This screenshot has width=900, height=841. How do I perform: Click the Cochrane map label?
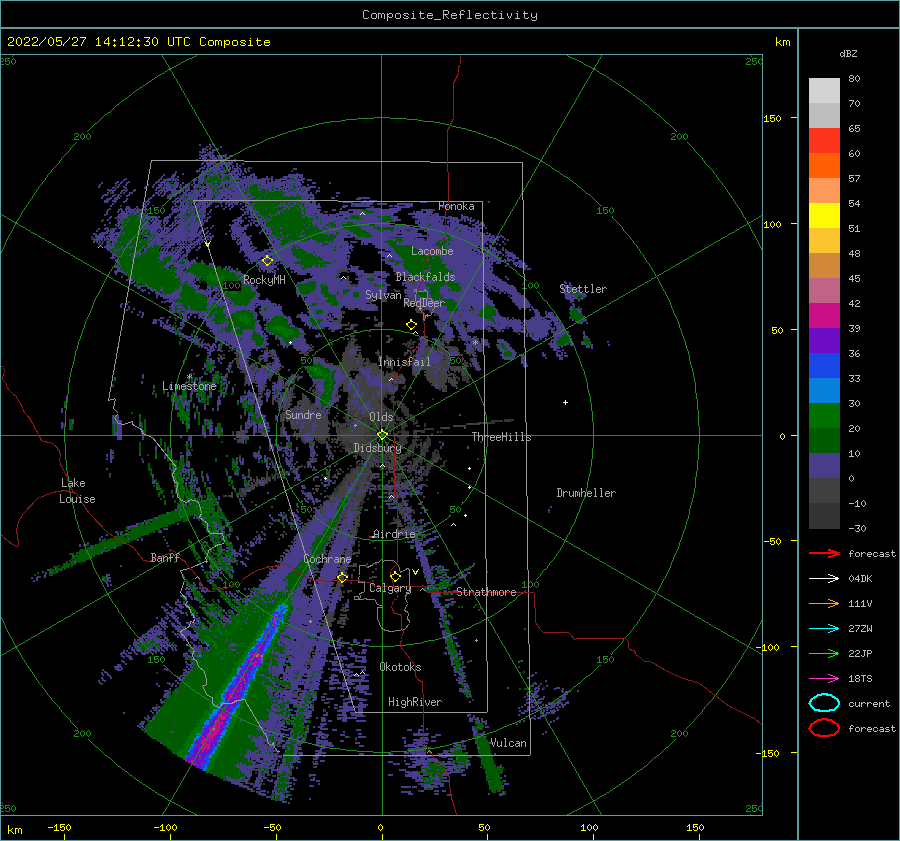point(327,559)
